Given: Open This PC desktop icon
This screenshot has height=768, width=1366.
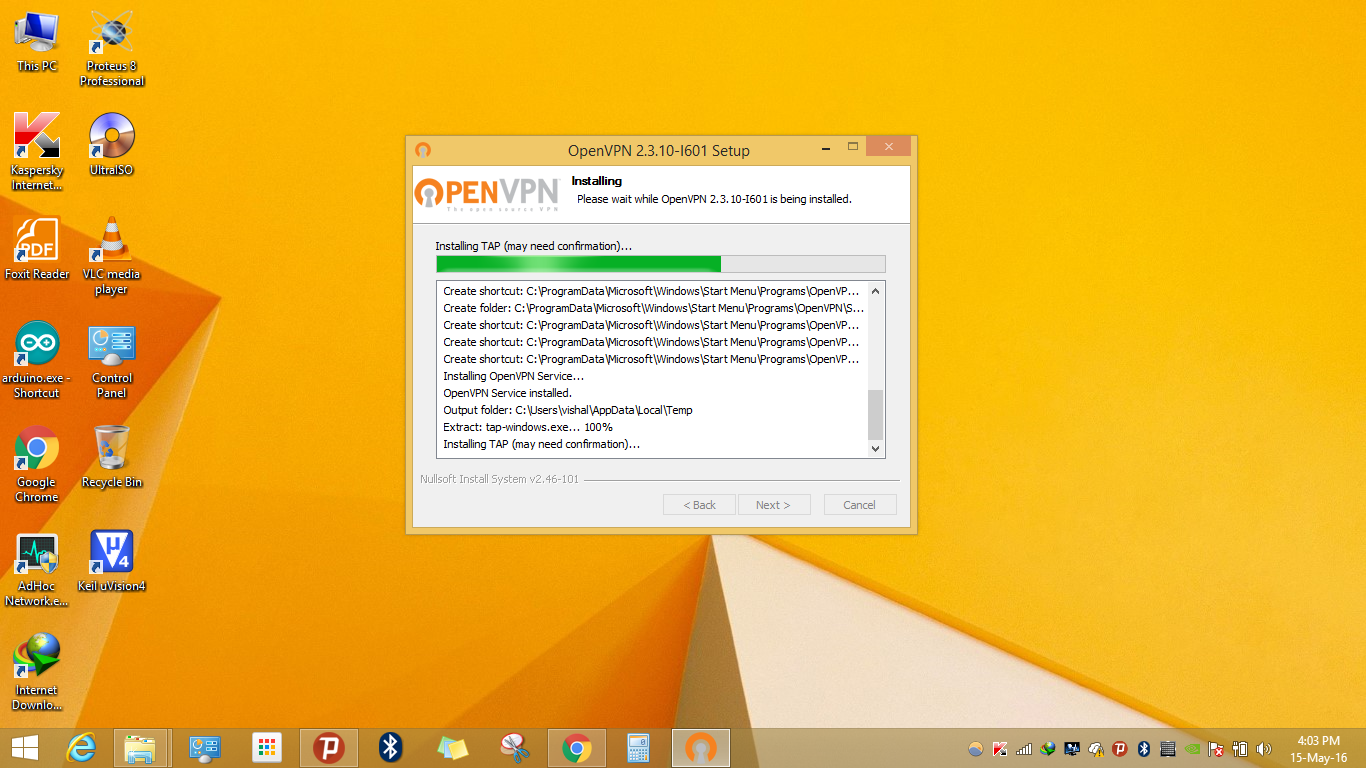Looking at the screenshot, I should point(37,41).
